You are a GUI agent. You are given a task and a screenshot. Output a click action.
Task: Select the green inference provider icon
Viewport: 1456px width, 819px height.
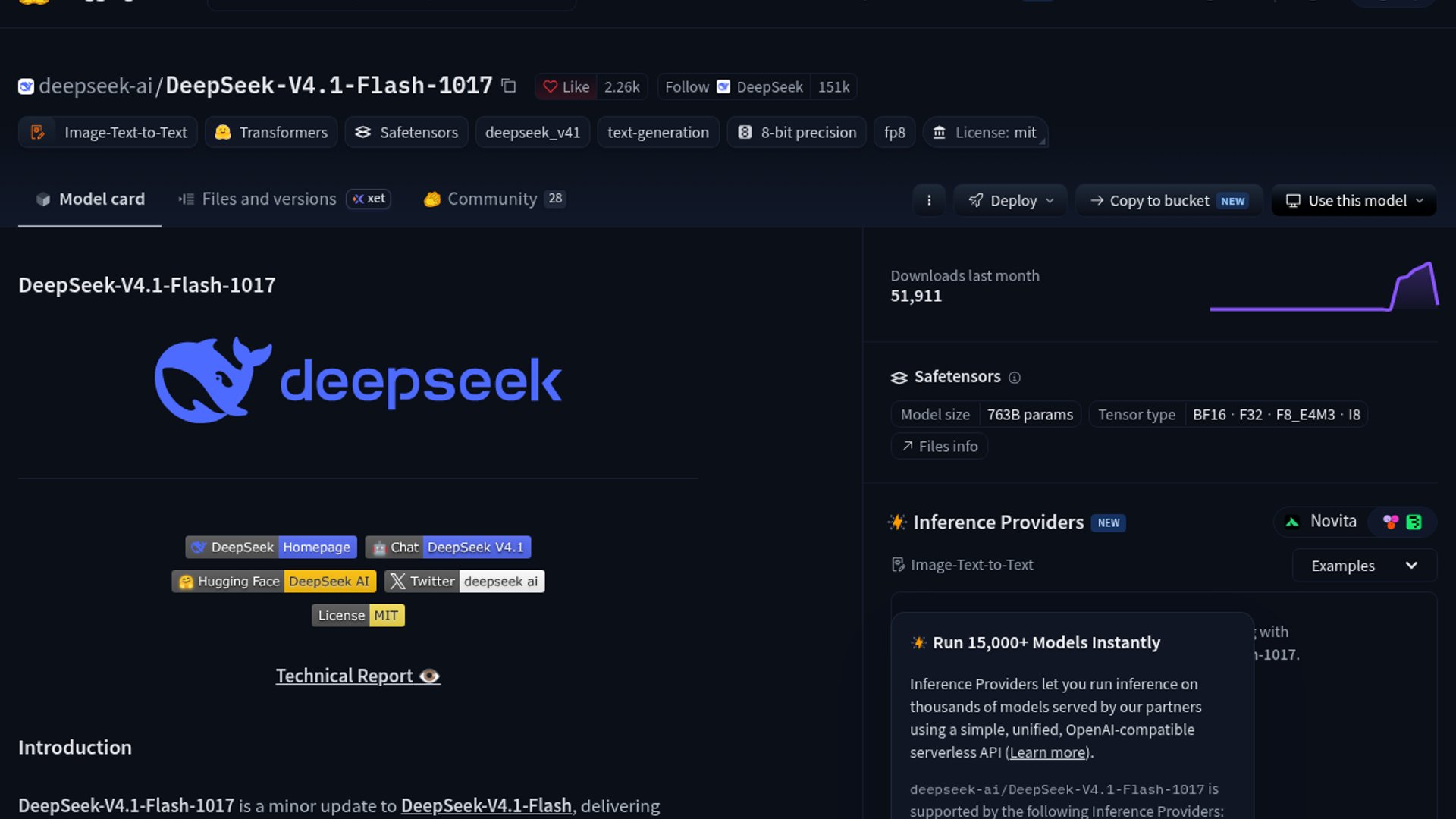(x=1414, y=522)
